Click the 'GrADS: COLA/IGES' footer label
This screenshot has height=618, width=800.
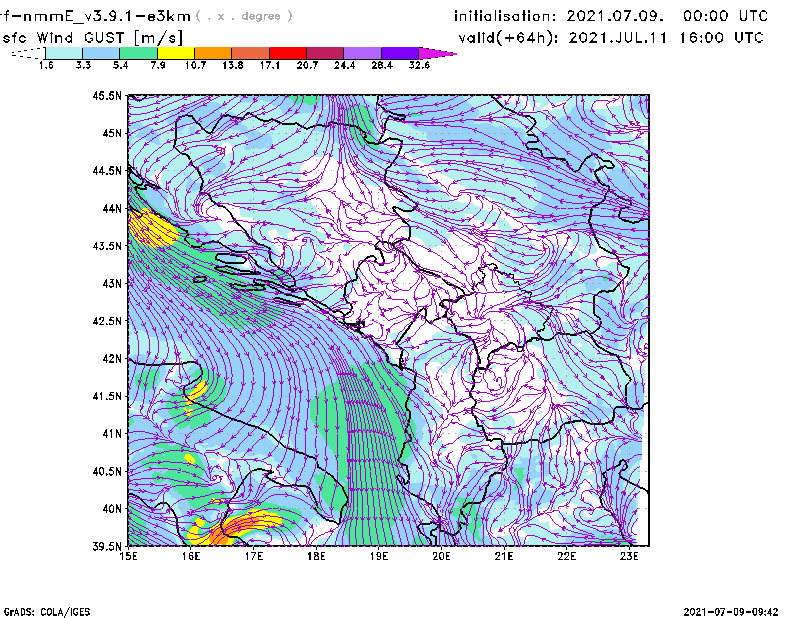47,612
